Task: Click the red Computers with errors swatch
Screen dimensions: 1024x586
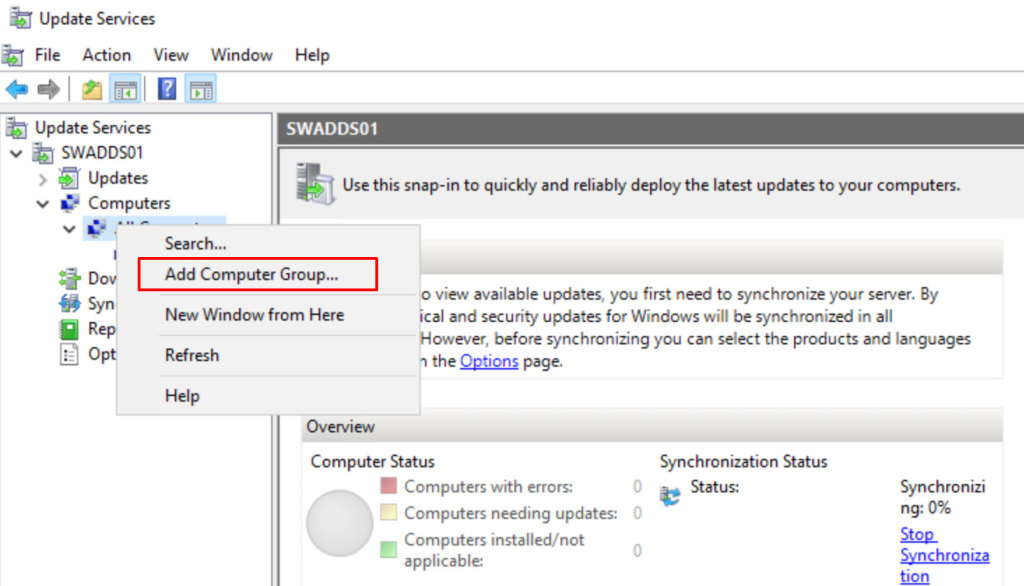Action: tap(389, 485)
